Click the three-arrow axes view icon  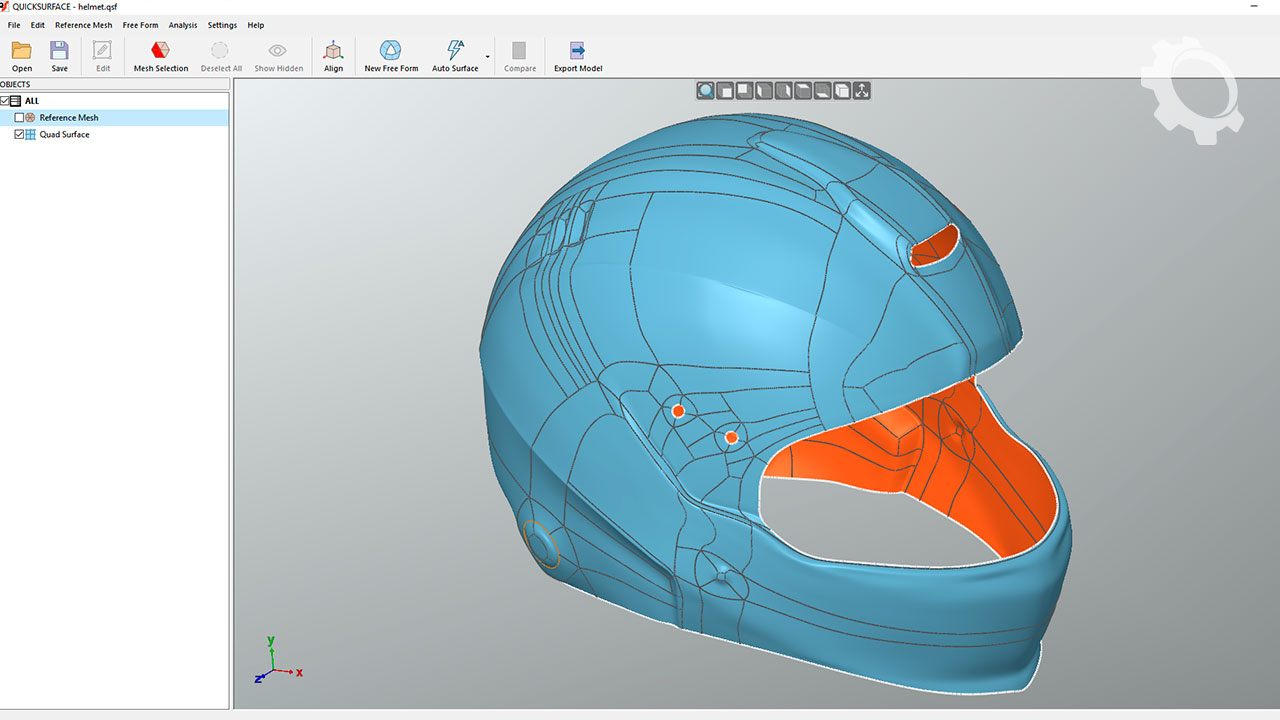click(862, 91)
